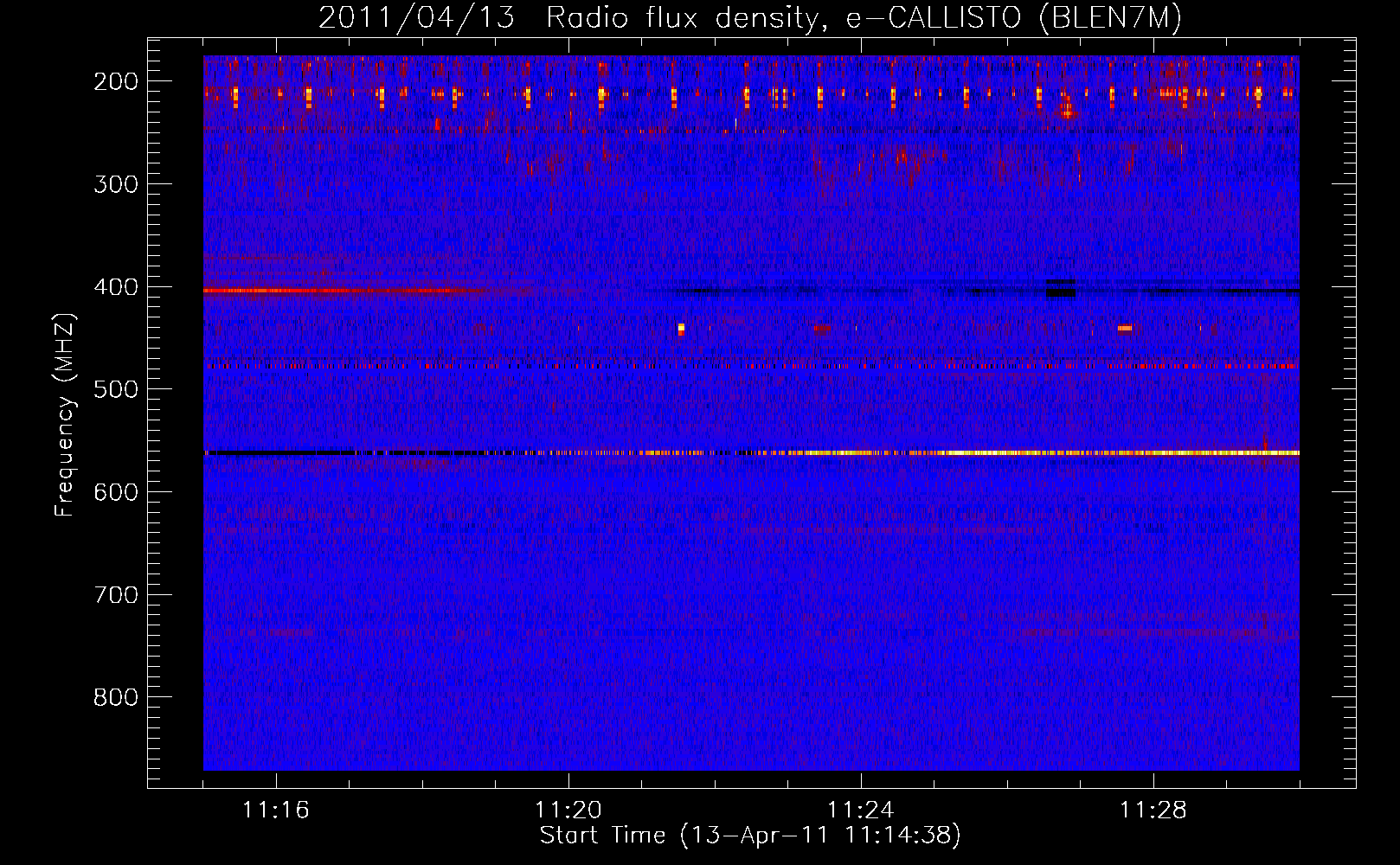Image resolution: width=1400 pixels, height=865 pixels.
Task: Select the 200 frequency tick label
Action: point(115,82)
